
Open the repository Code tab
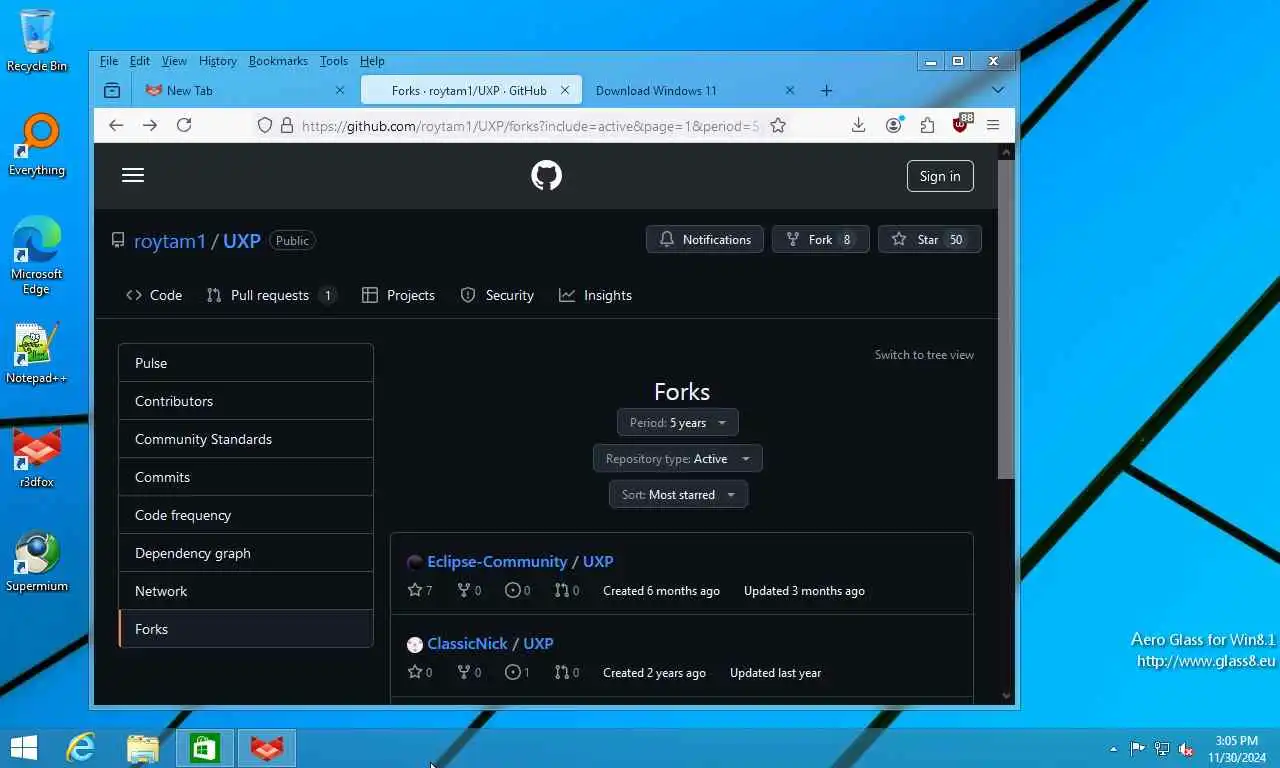tap(154, 295)
